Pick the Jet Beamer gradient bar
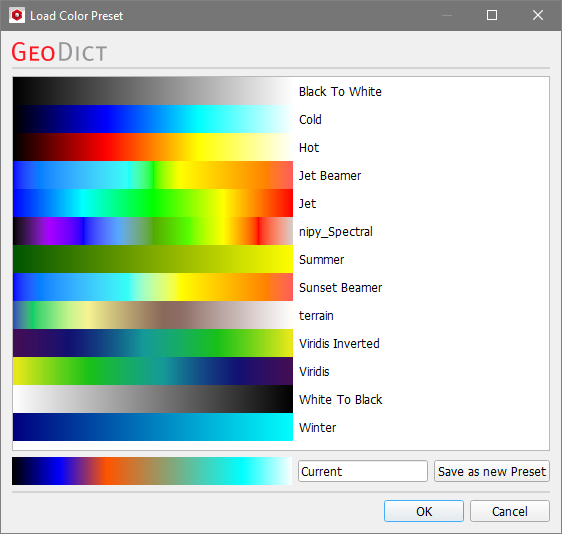The height and width of the screenshot is (534, 562). [153, 175]
